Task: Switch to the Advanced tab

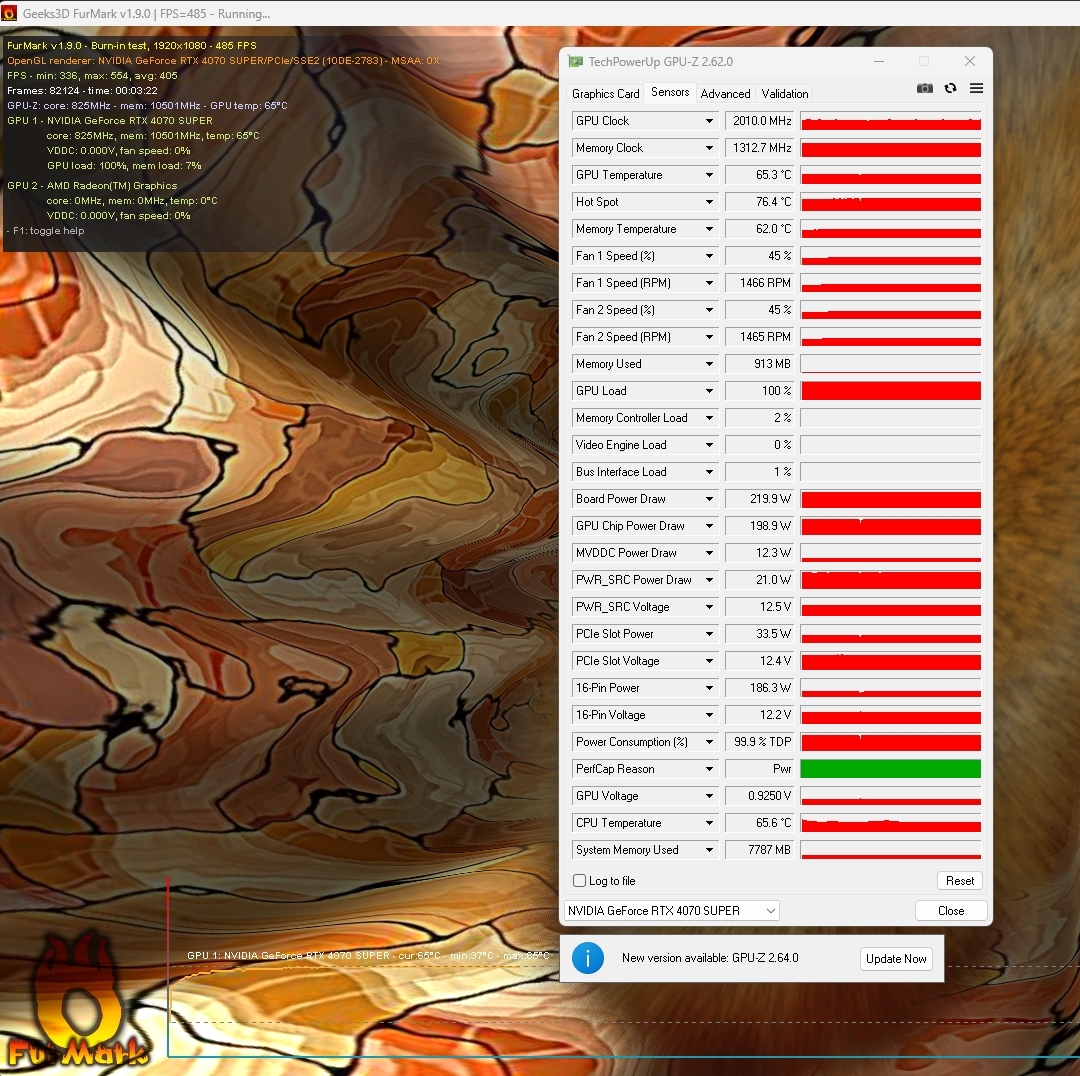Action: (725, 94)
